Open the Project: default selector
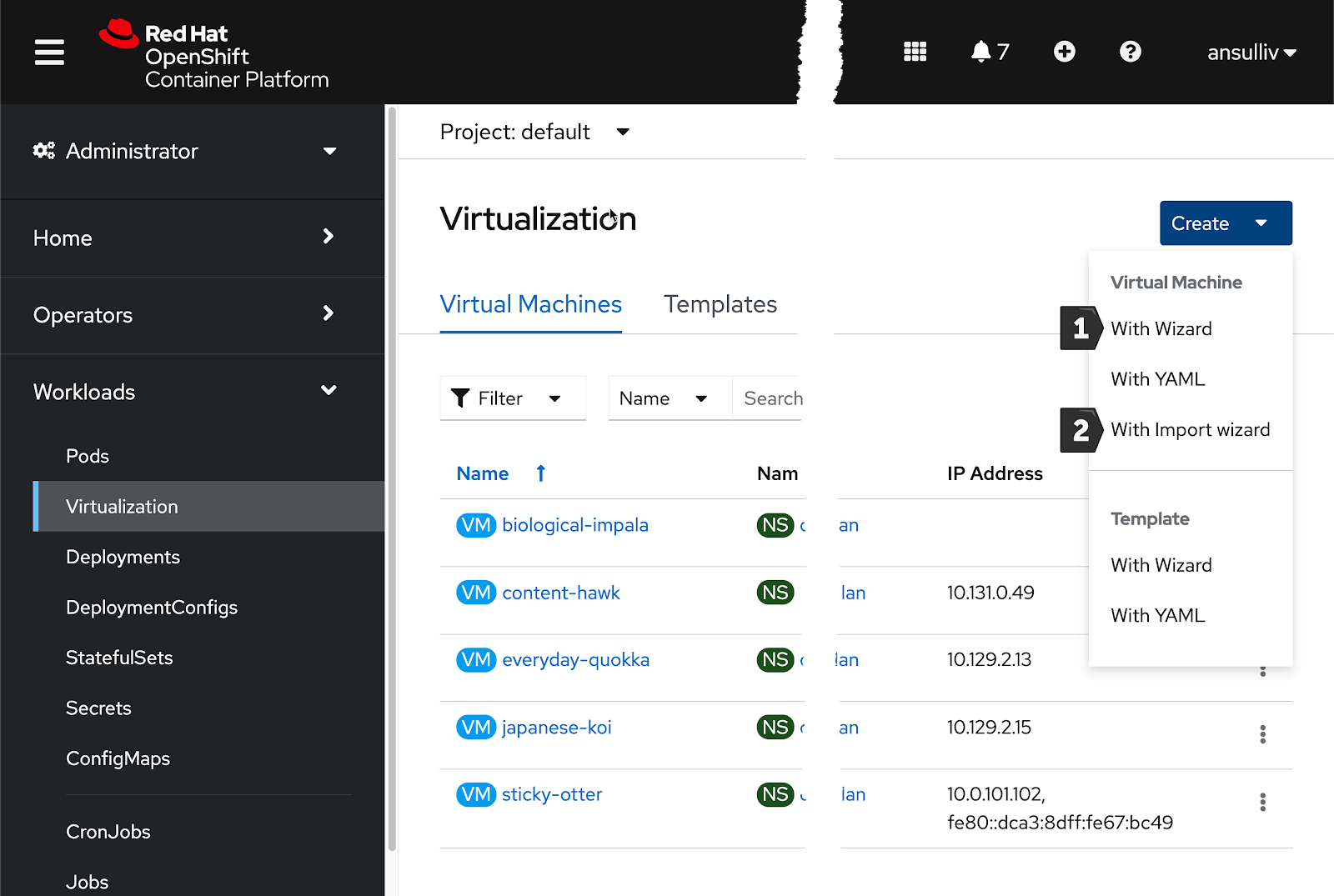The width and height of the screenshot is (1334, 896). pyautogui.click(x=534, y=132)
